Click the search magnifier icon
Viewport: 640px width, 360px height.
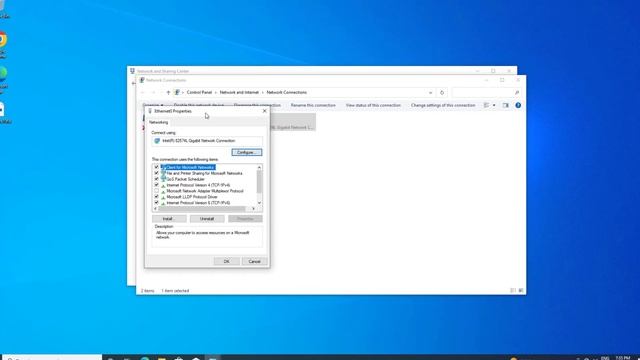click(x=517, y=93)
